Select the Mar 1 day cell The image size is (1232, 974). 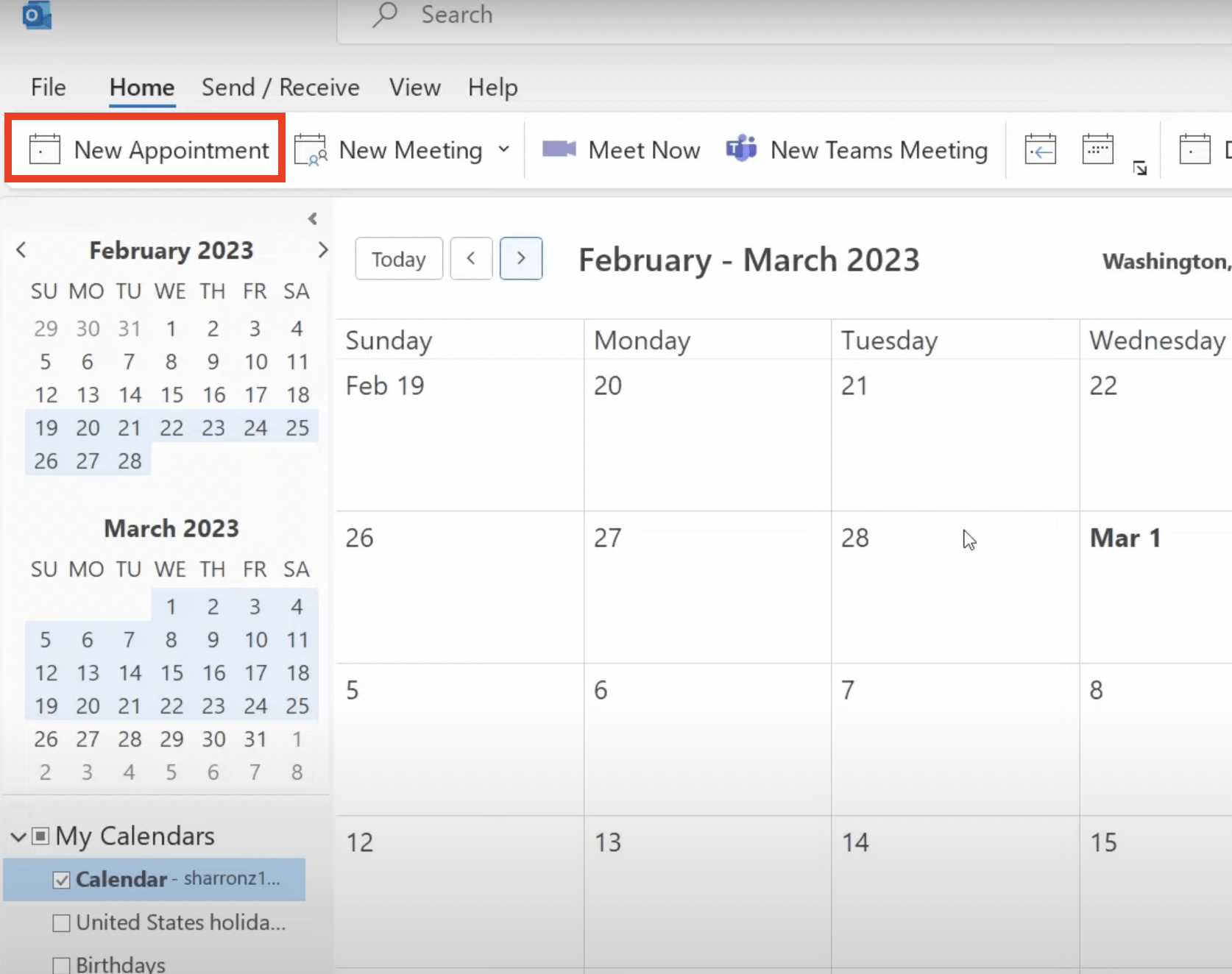pos(1156,587)
